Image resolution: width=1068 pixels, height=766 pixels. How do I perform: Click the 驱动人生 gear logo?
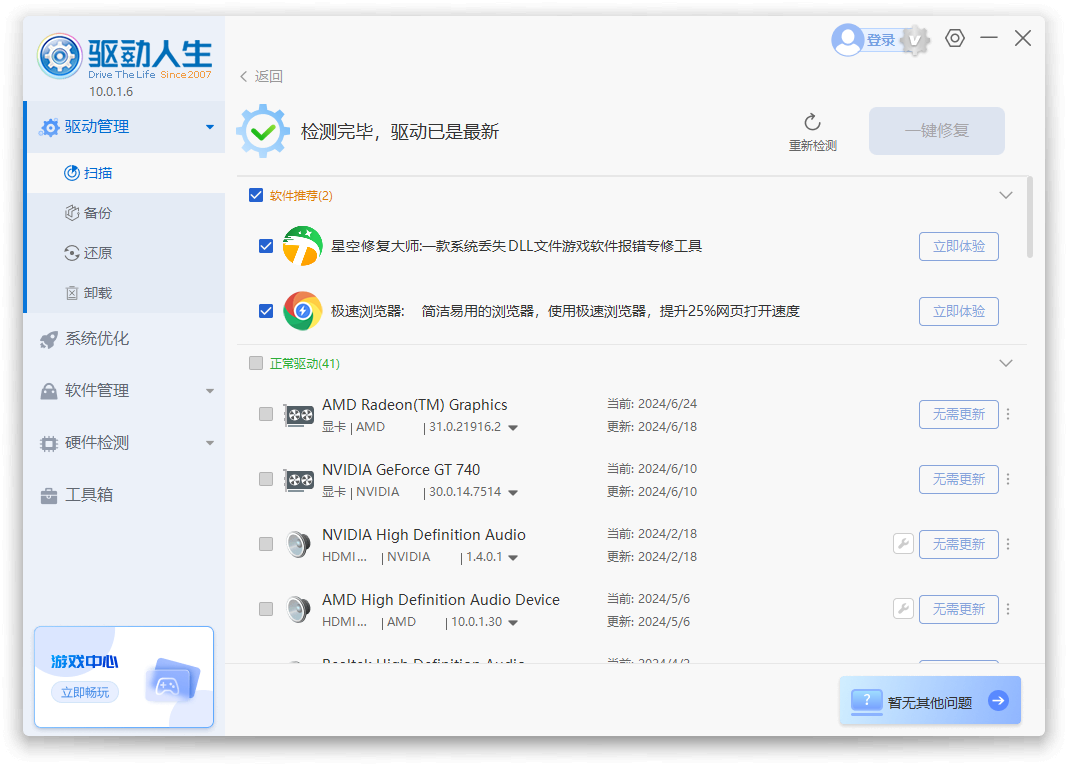59,56
